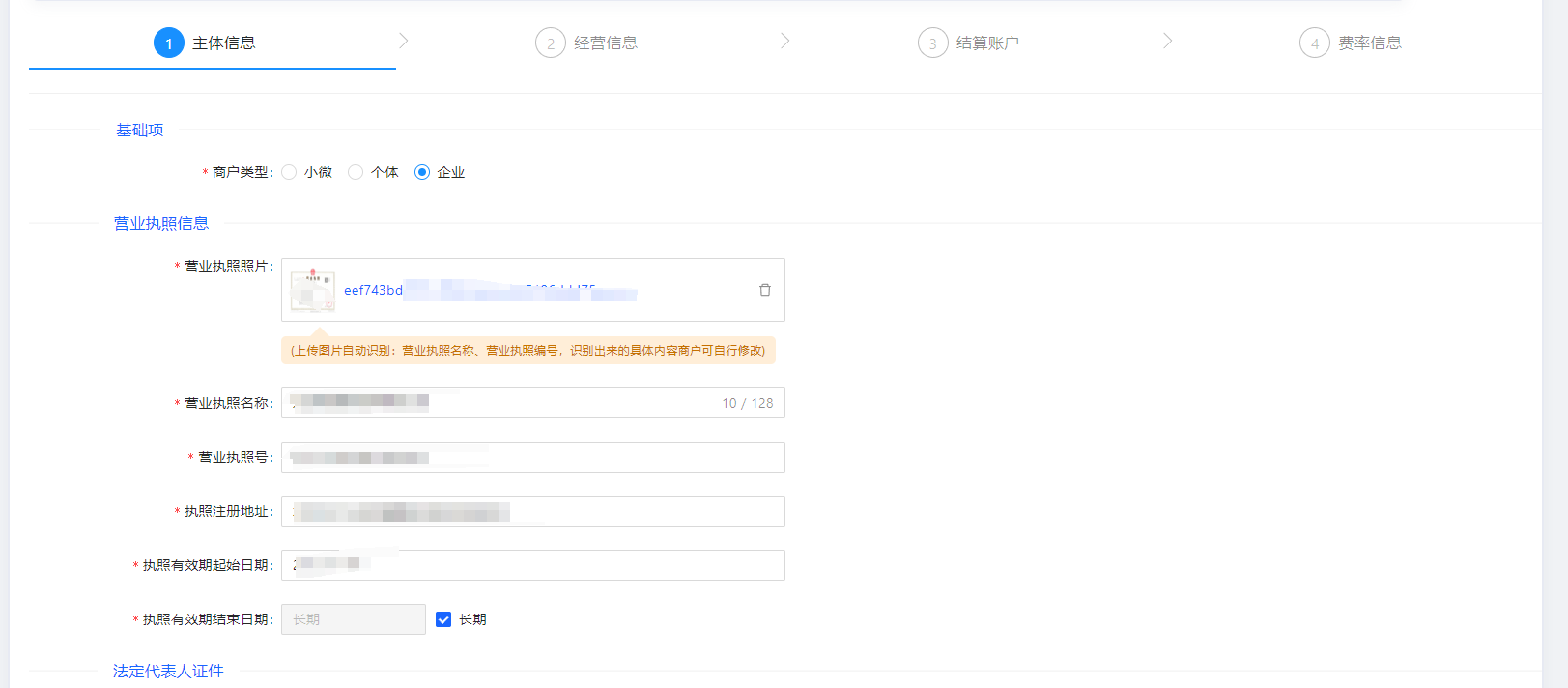Open the 费率信息 step
1568x688 pixels.
tap(1369, 43)
